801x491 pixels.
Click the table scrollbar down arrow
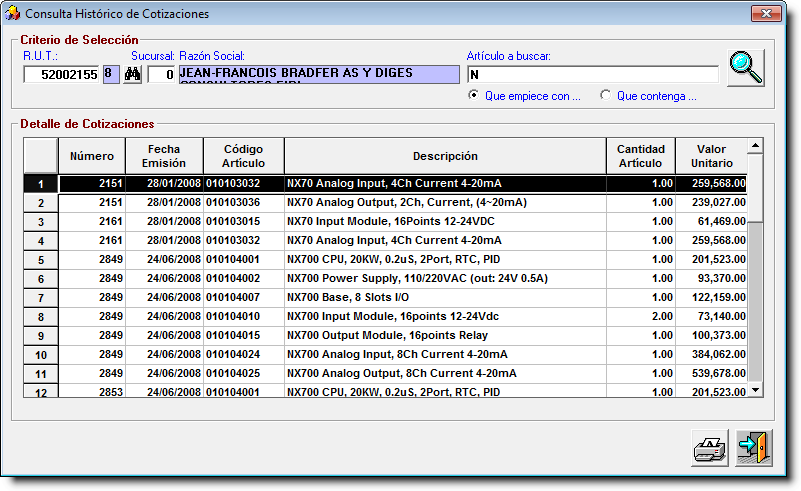point(755,390)
